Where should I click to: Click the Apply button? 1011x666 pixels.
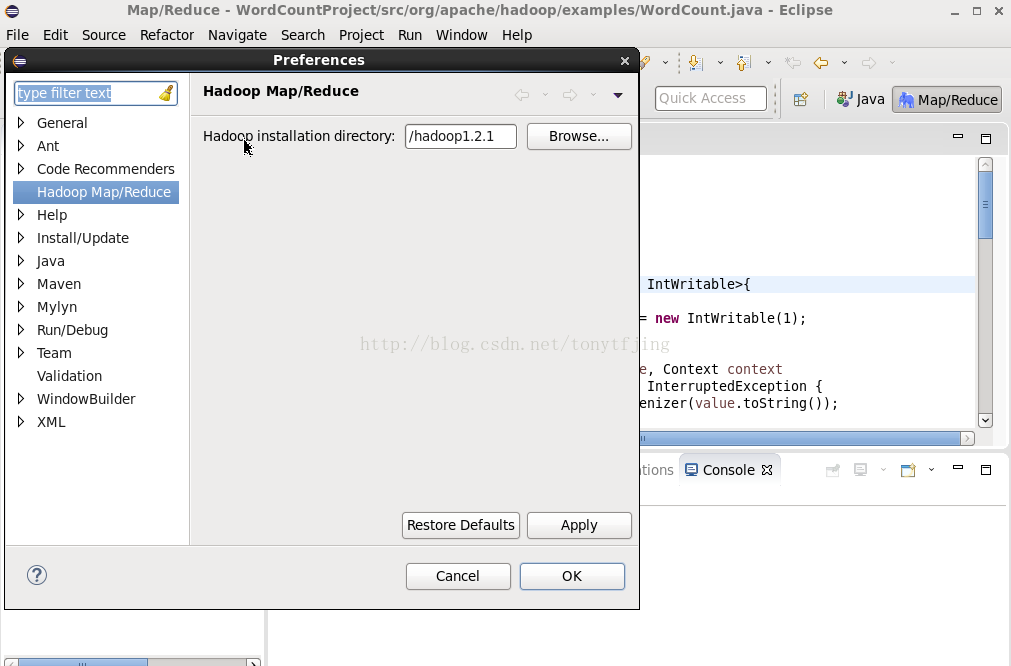pos(579,525)
